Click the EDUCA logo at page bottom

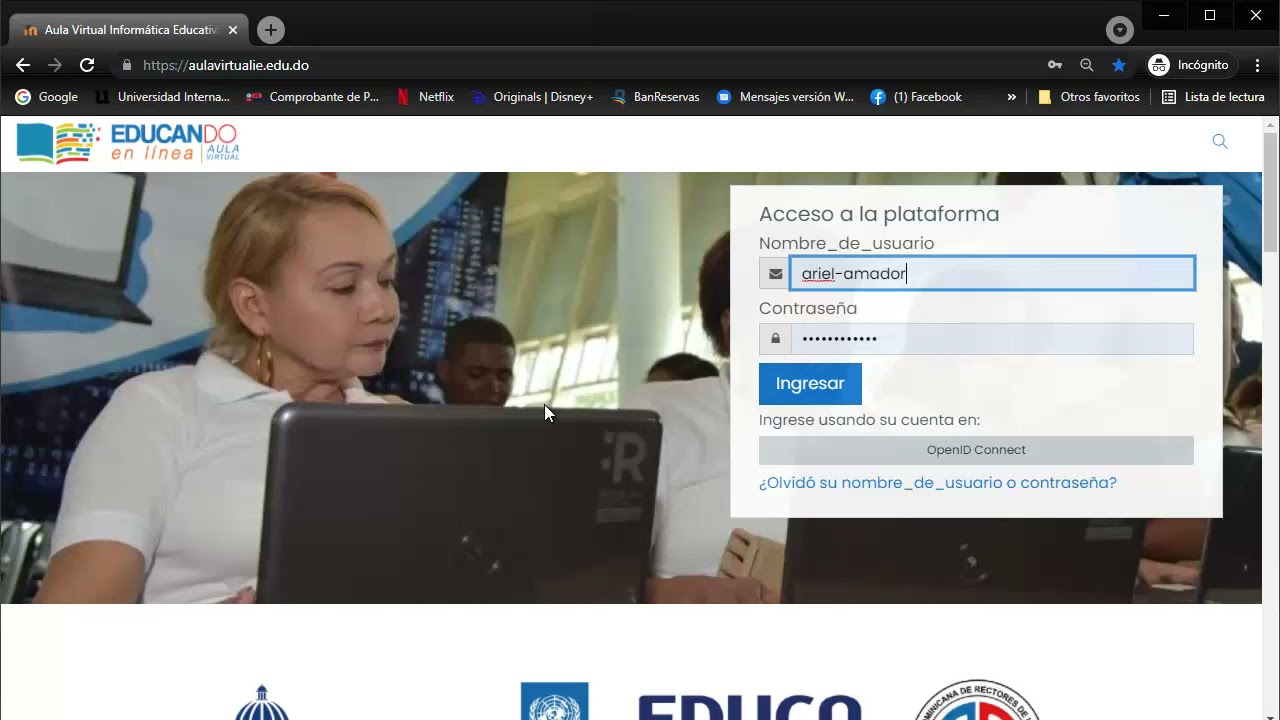(750, 707)
